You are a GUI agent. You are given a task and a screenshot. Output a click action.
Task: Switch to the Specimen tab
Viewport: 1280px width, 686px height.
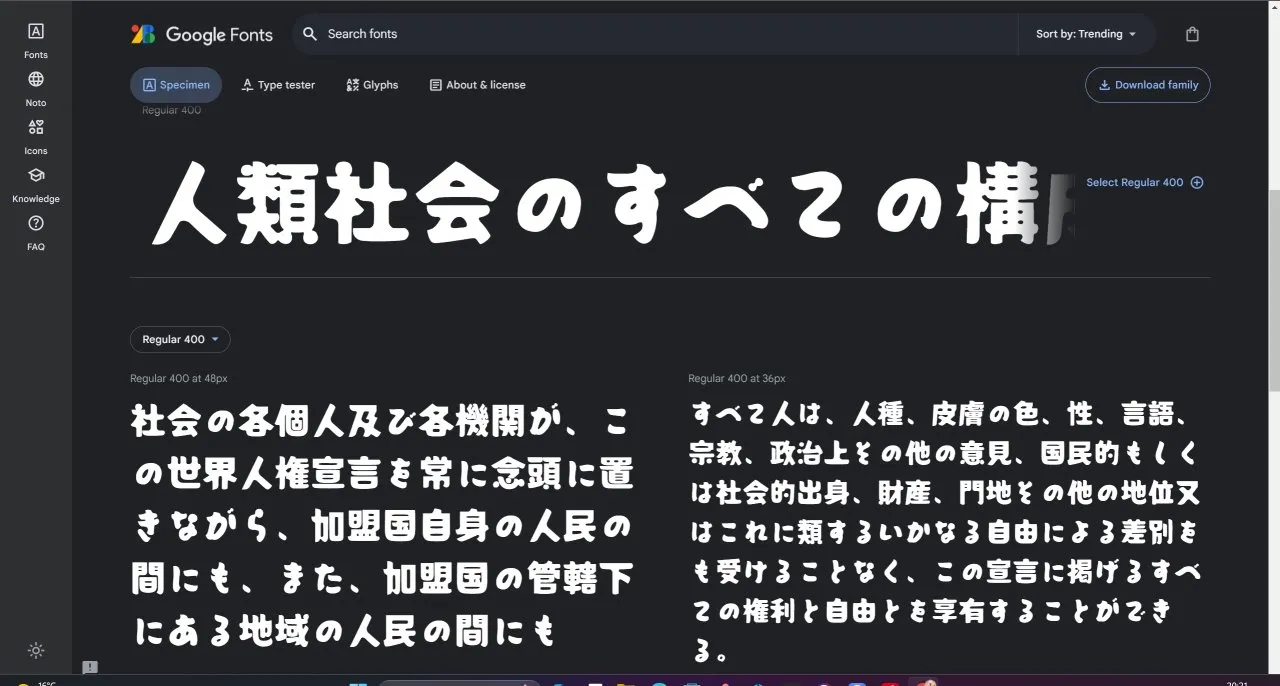coord(176,85)
